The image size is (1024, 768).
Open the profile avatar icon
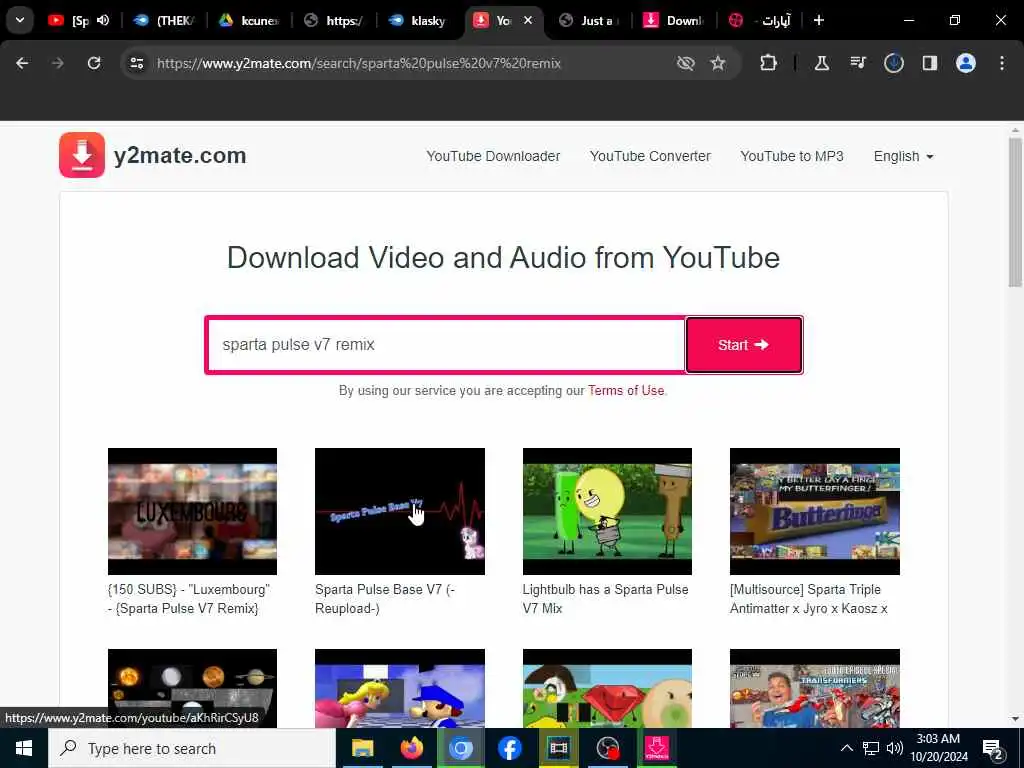click(x=966, y=63)
